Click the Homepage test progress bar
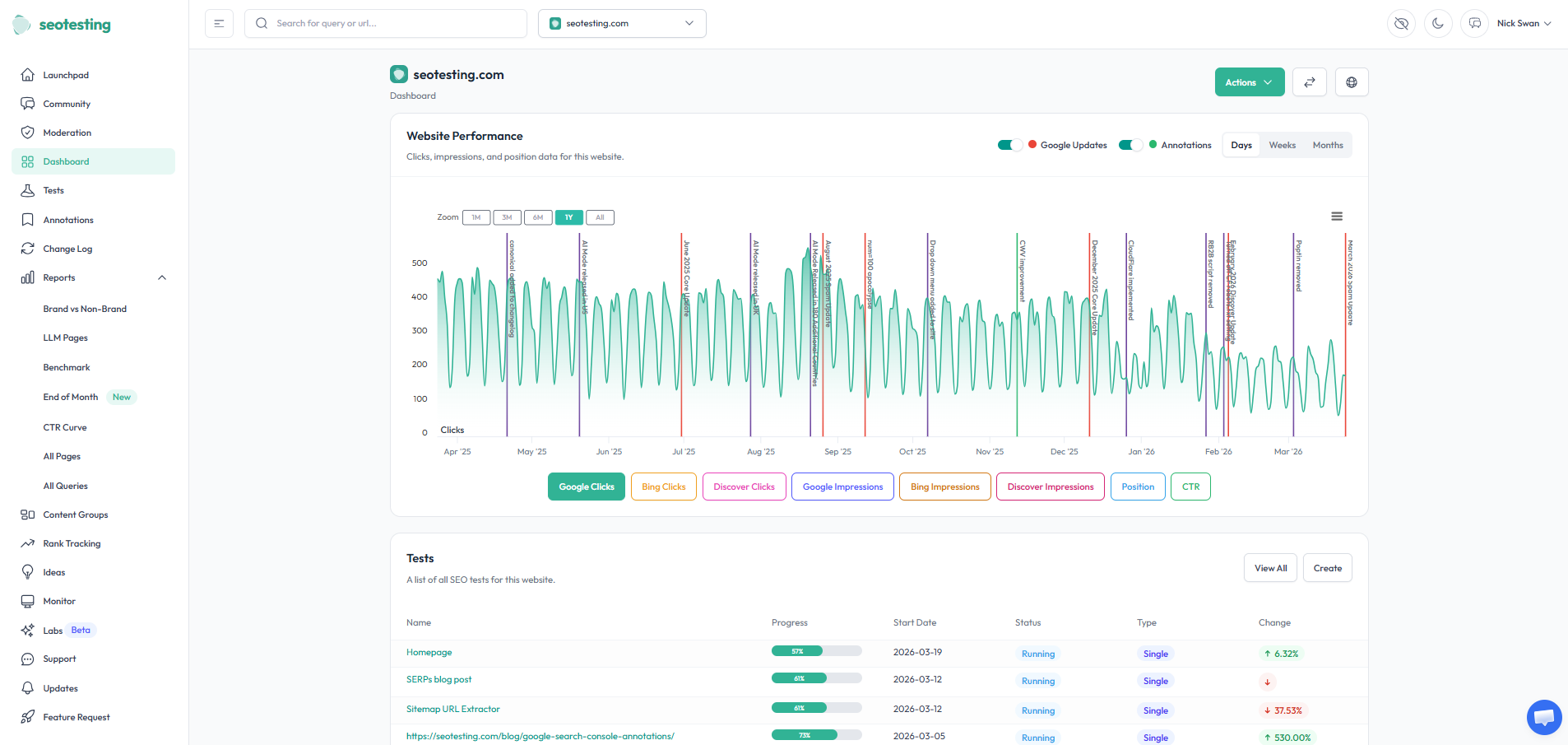The height and width of the screenshot is (745, 1568). (816, 651)
